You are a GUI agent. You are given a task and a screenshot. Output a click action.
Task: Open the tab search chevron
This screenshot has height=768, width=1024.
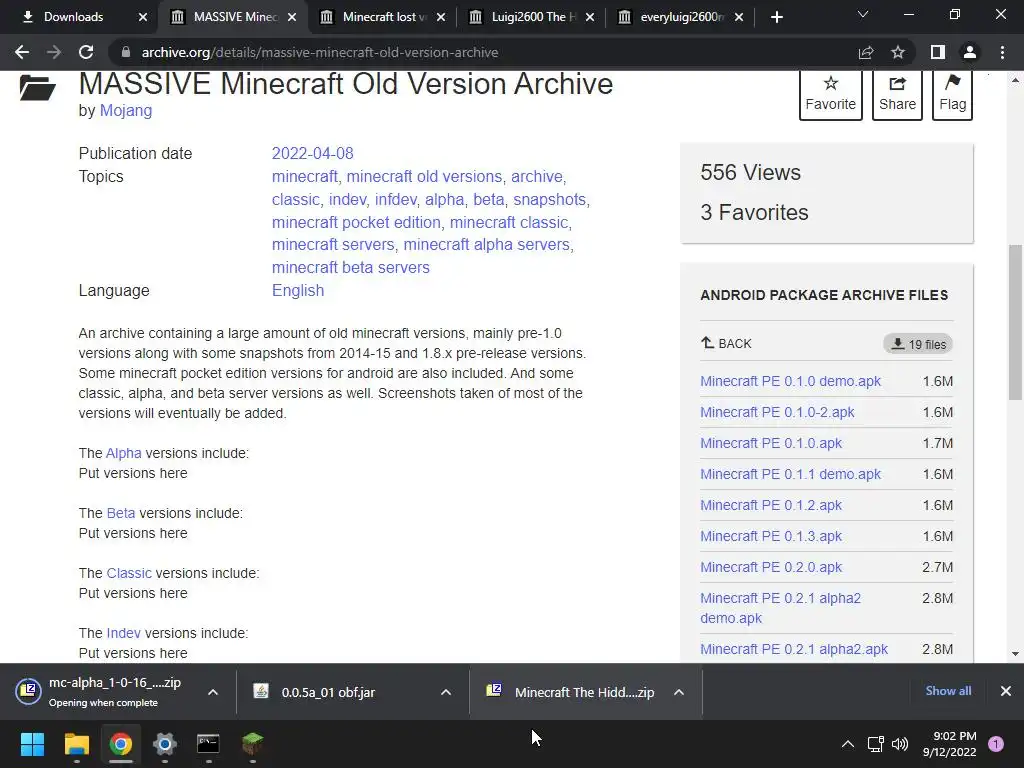[x=863, y=14]
